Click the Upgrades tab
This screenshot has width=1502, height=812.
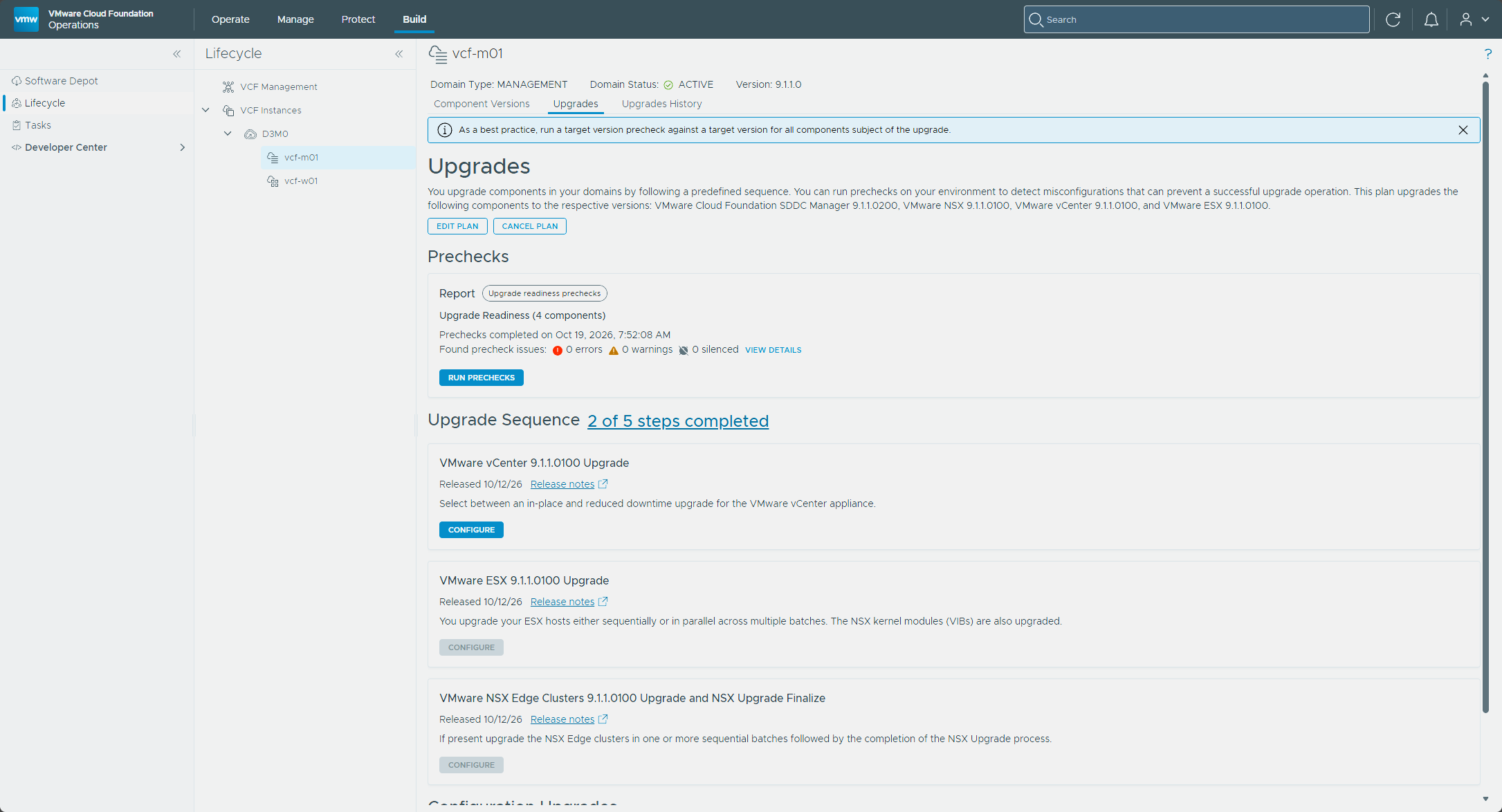coord(576,104)
